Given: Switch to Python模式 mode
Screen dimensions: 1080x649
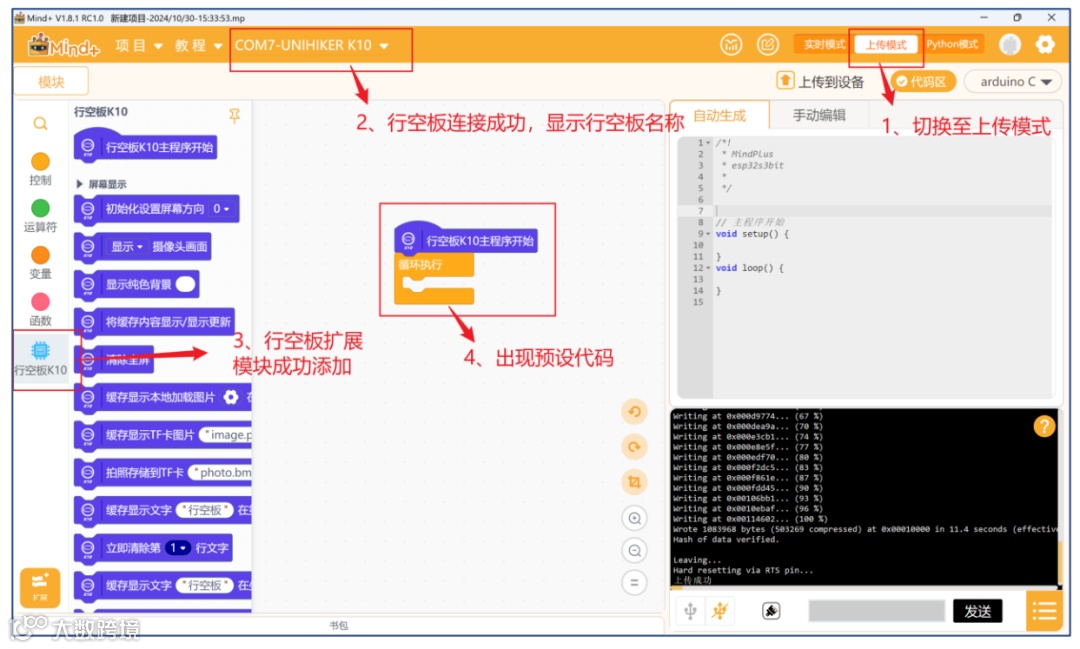Looking at the screenshot, I should 952,45.
